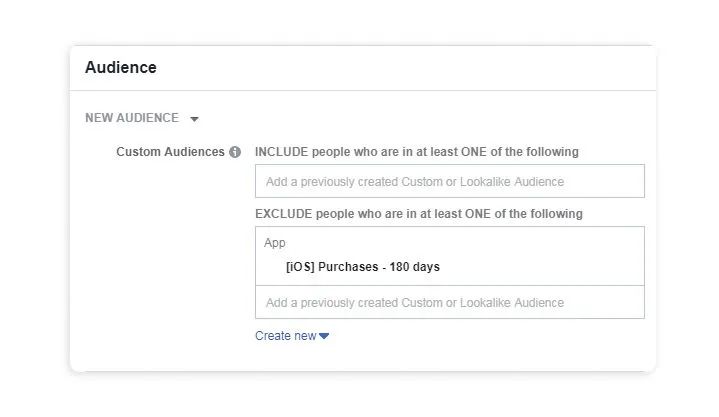Click blank area right of Create new
719x417 pixels.
[480, 336]
